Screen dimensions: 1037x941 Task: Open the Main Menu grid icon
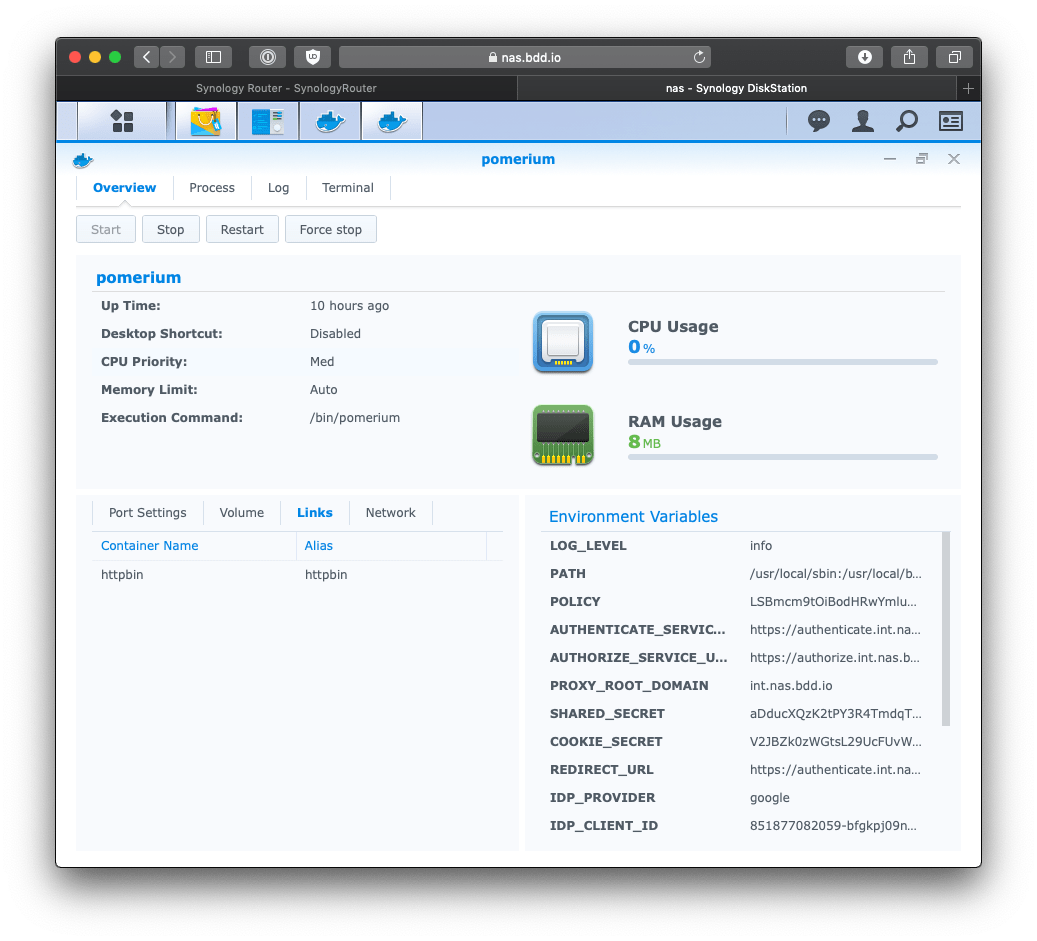coord(121,120)
